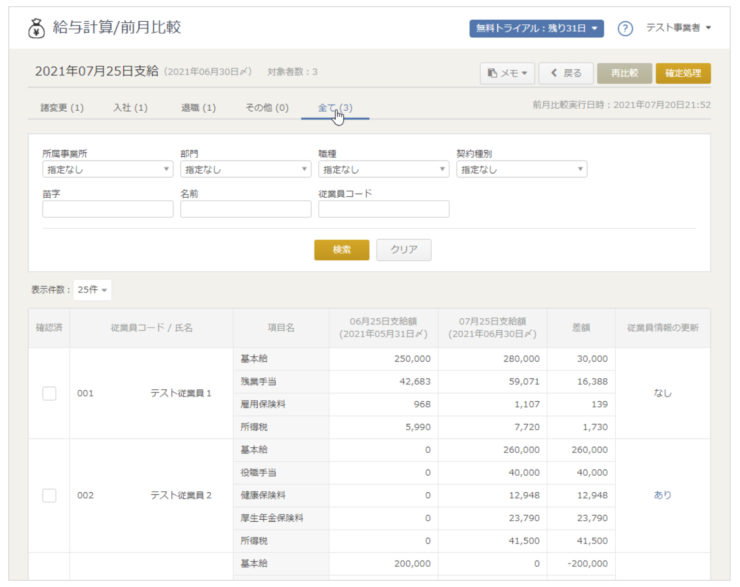Click the 項目名 column header

[281, 328]
